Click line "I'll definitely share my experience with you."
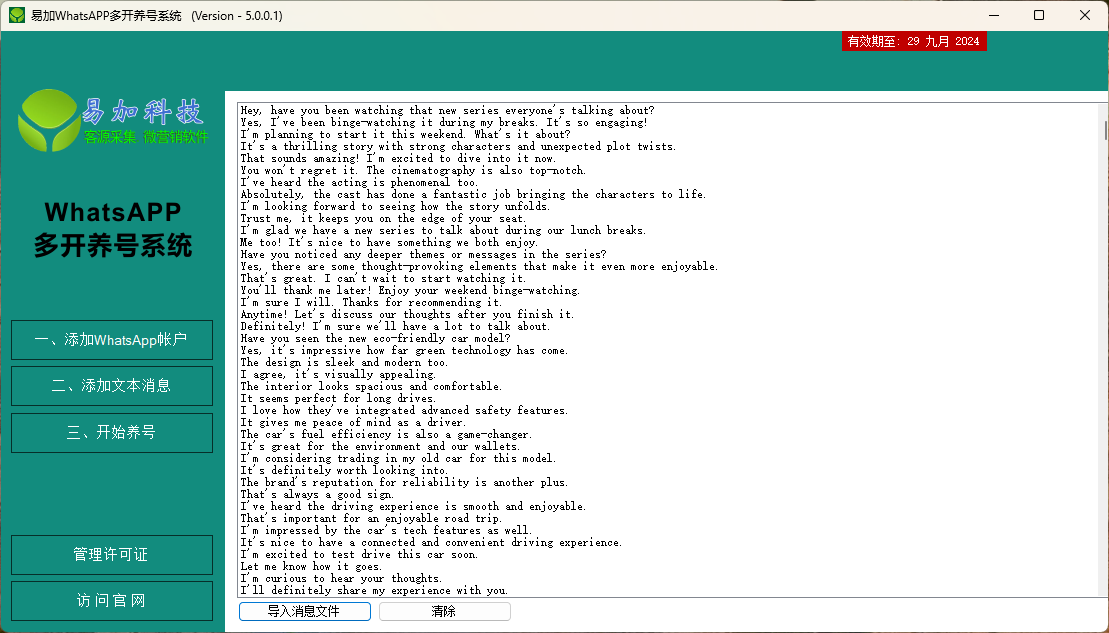This screenshot has width=1109, height=633. tap(374, 591)
